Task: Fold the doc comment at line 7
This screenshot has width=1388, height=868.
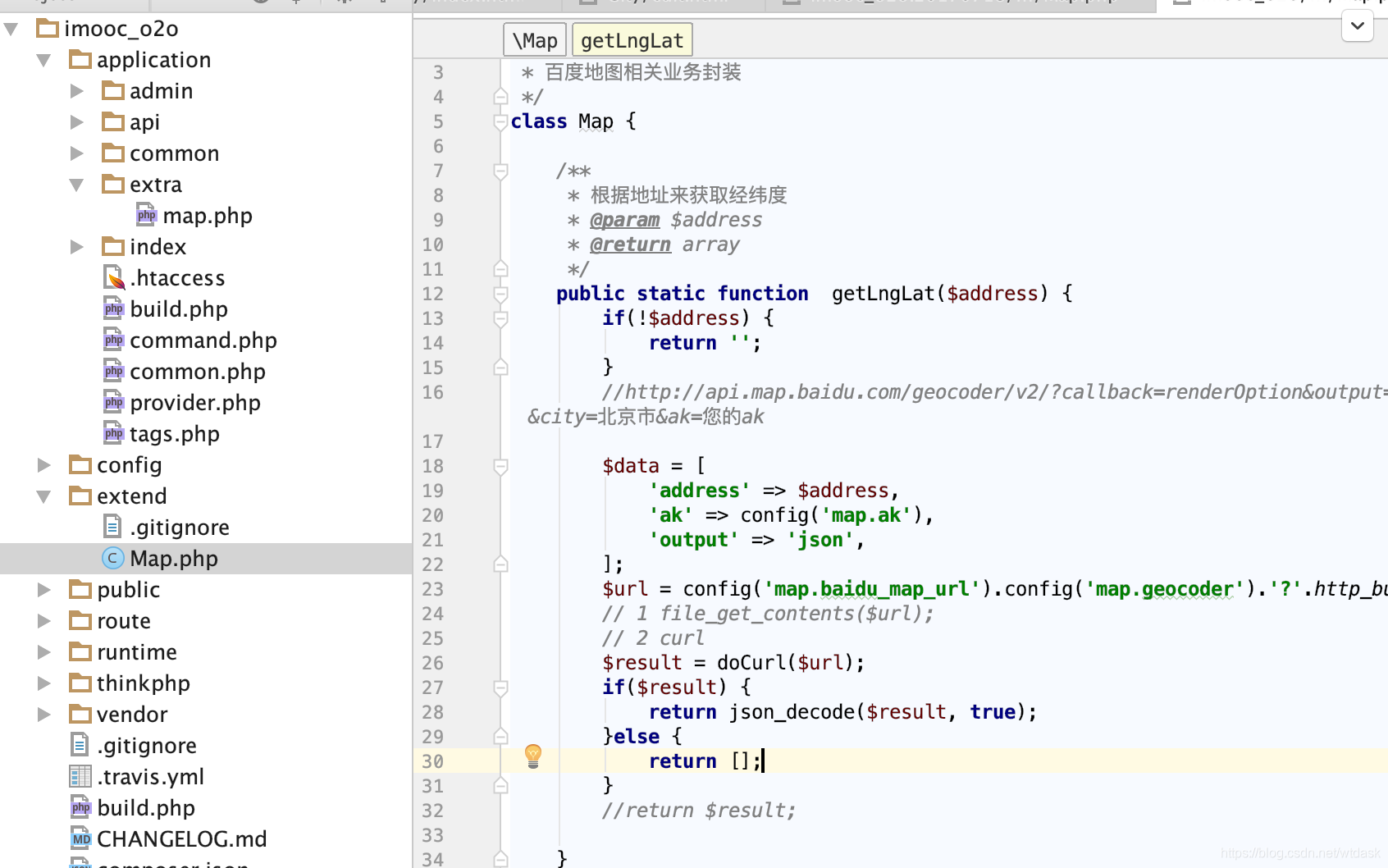Action: [x=500, y=171]
